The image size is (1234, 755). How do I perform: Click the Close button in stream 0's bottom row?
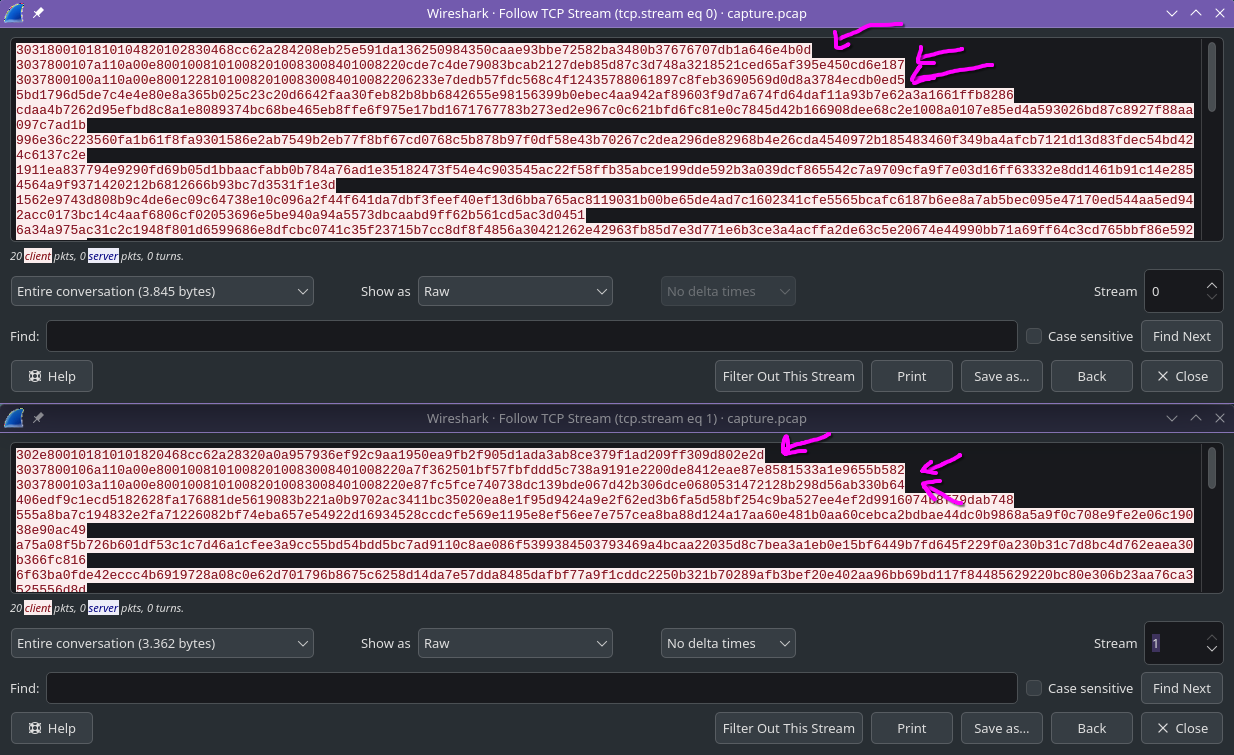(x=1182, y=376)
